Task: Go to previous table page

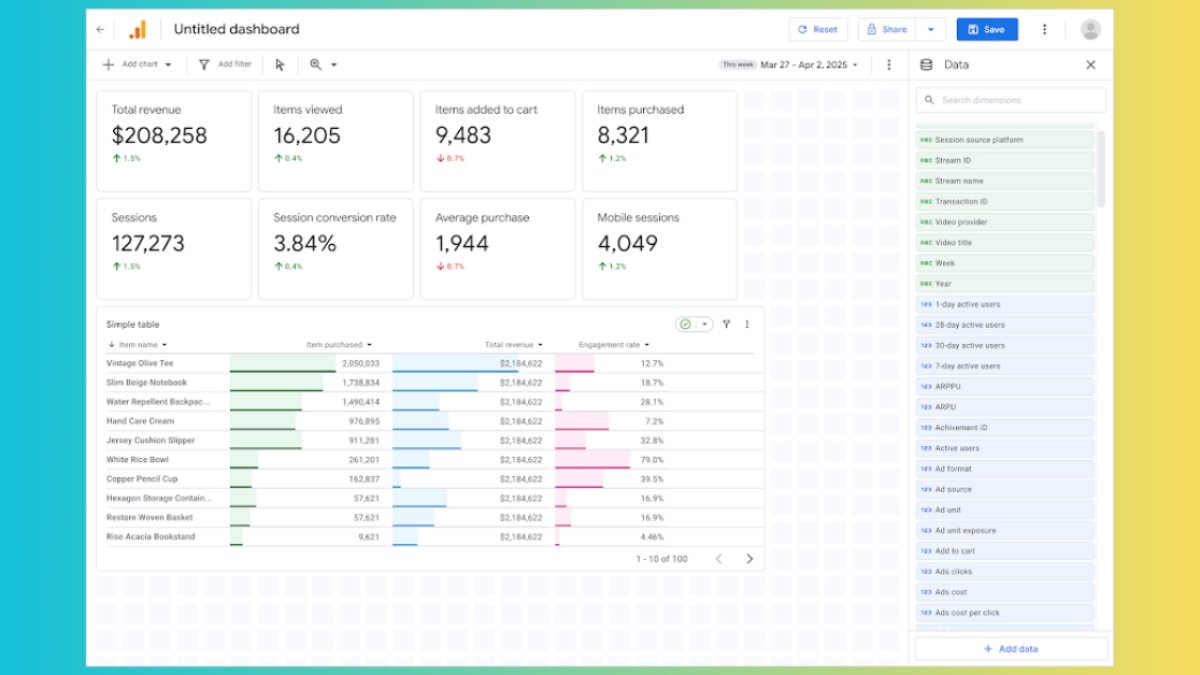Action: (718, 559)
